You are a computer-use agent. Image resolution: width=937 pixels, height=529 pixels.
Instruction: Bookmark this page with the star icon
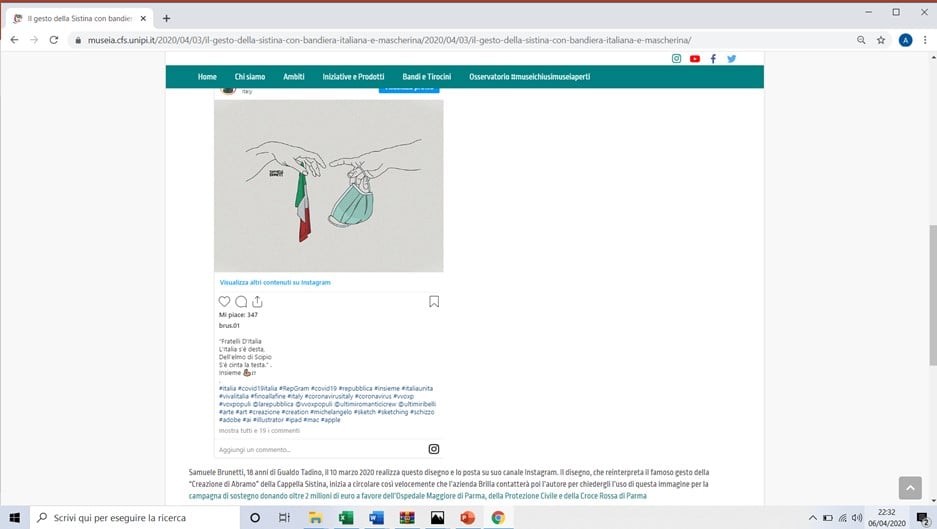click(881, 40)
